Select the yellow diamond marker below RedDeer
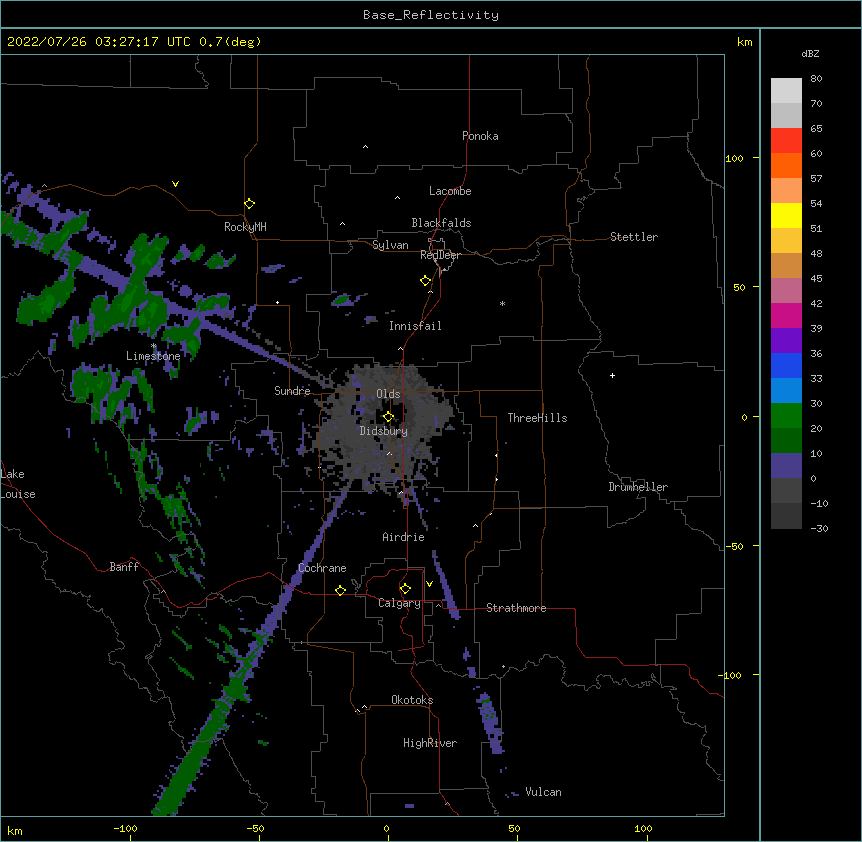The height and width of the screenshot is (842, 862). coord(426,281)
